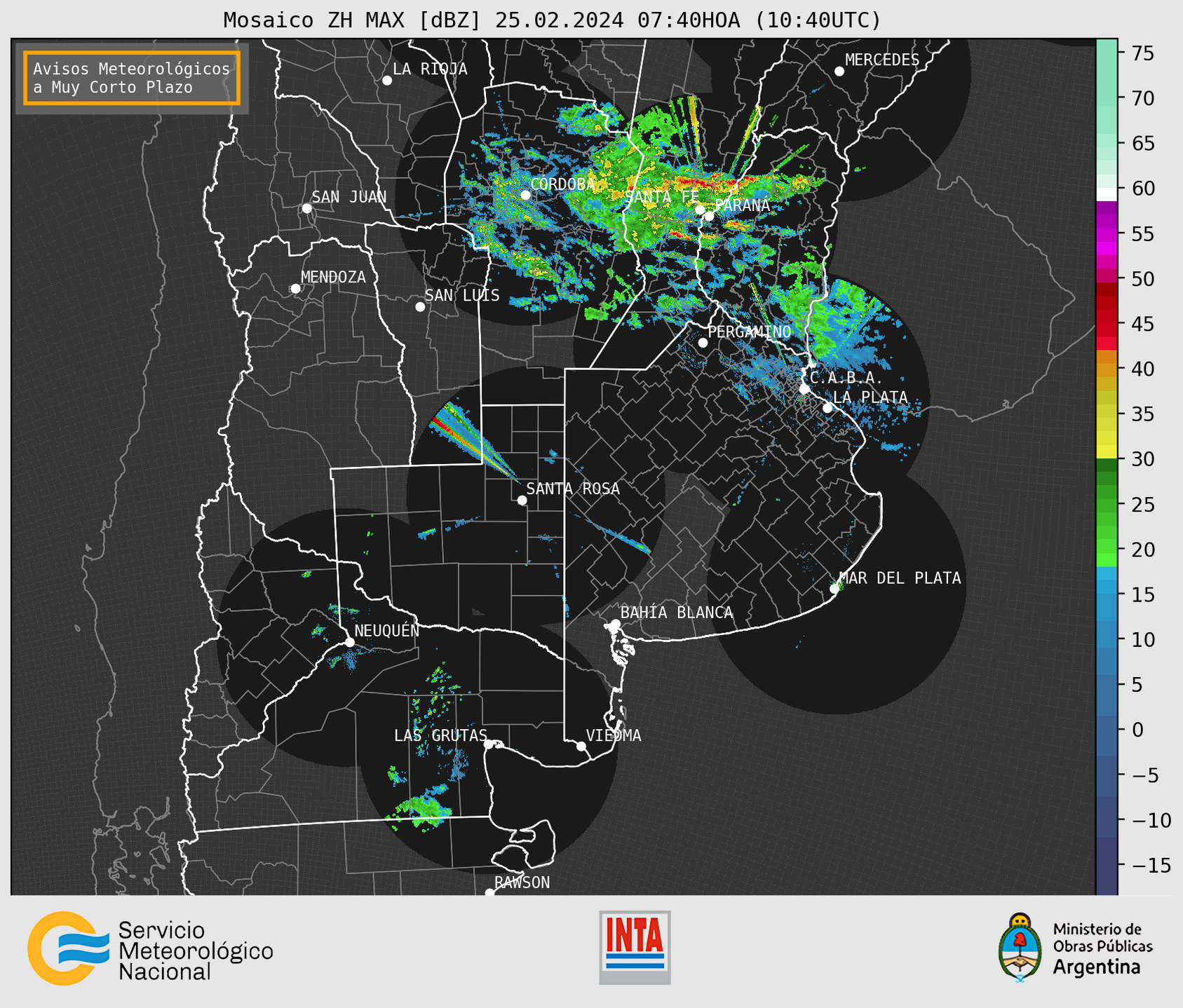Click the 15 dBZ light blue band on scale
Screen dimensions: 1183x1008
(1107, 594)
